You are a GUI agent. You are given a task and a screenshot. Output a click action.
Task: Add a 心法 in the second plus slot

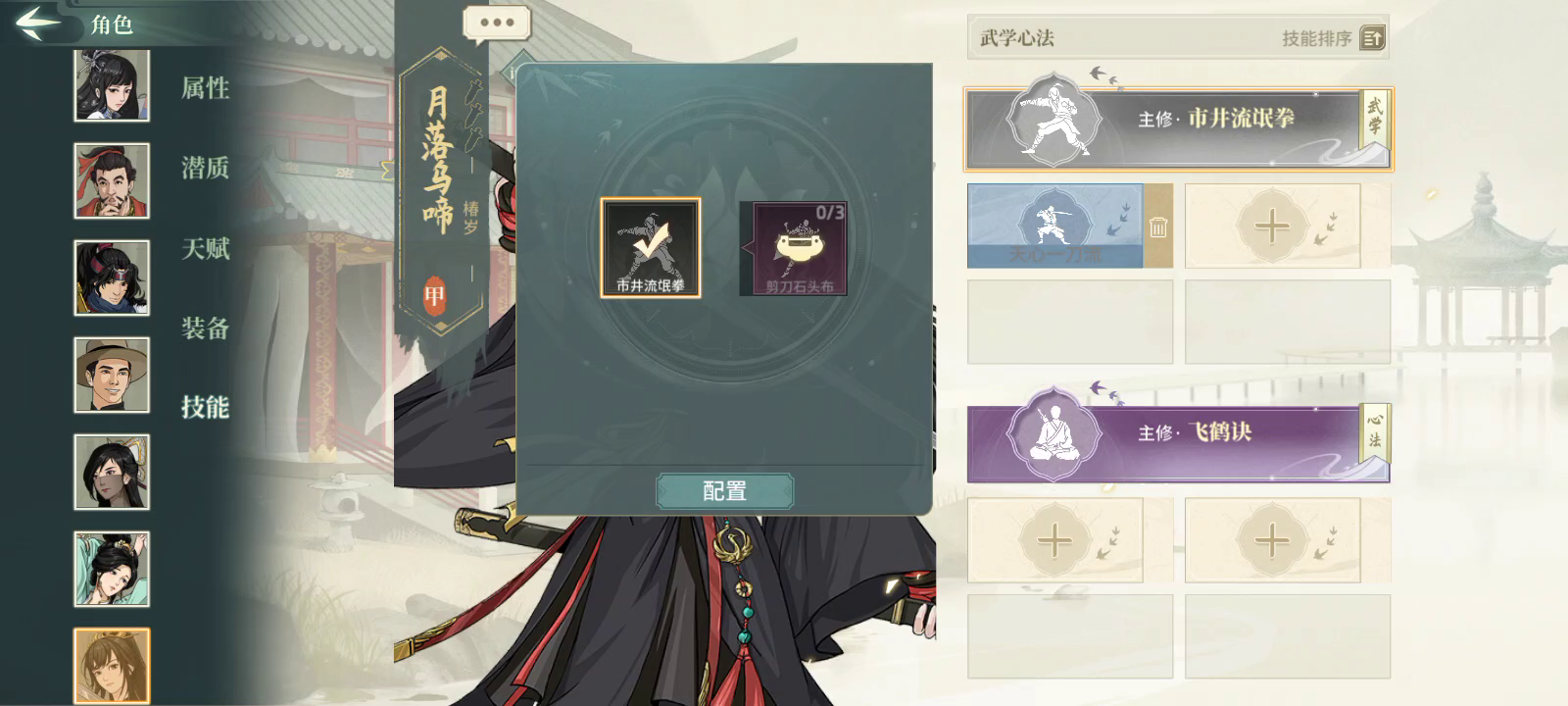[x=1272, y=539]
